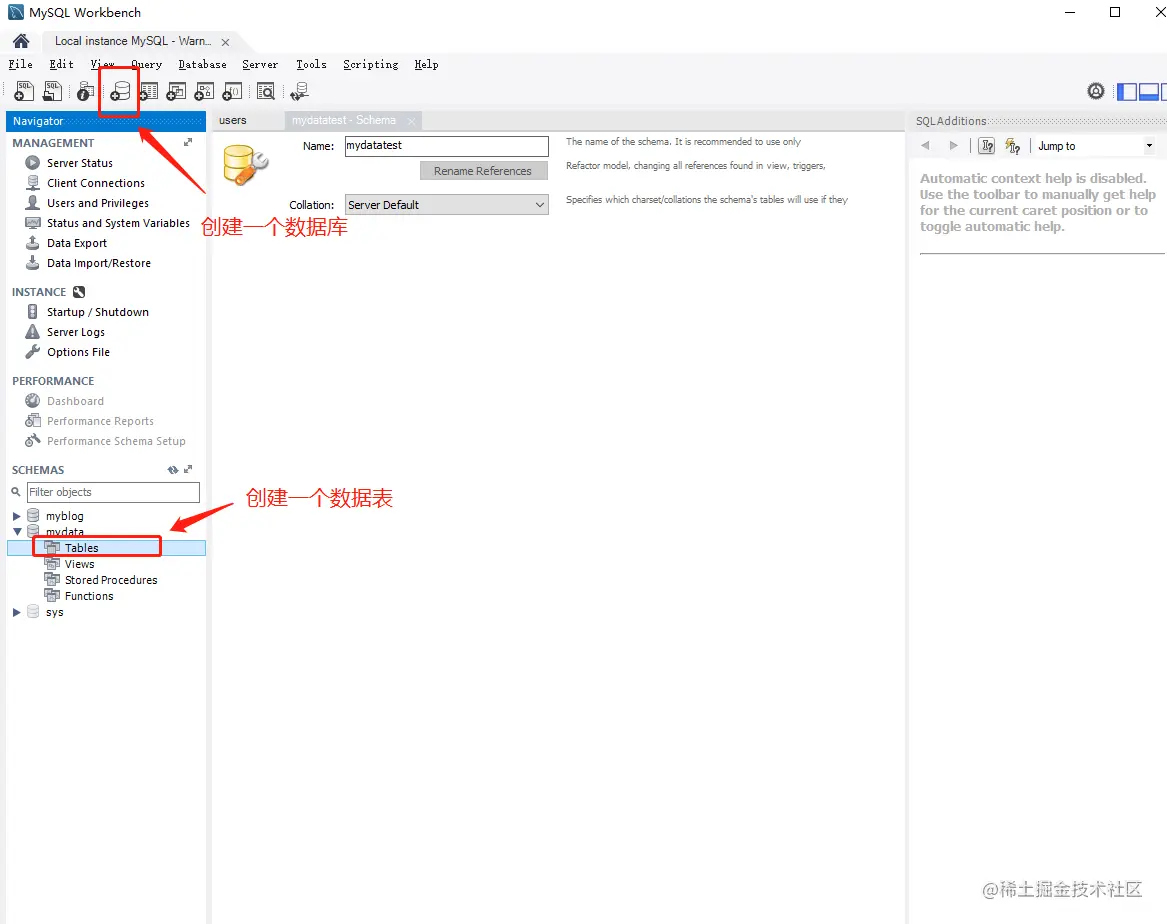Image resolution: width=1167 pixels, height=924 pixels.
Task: Search table data toolbar icon
Action: coord(266,92)
